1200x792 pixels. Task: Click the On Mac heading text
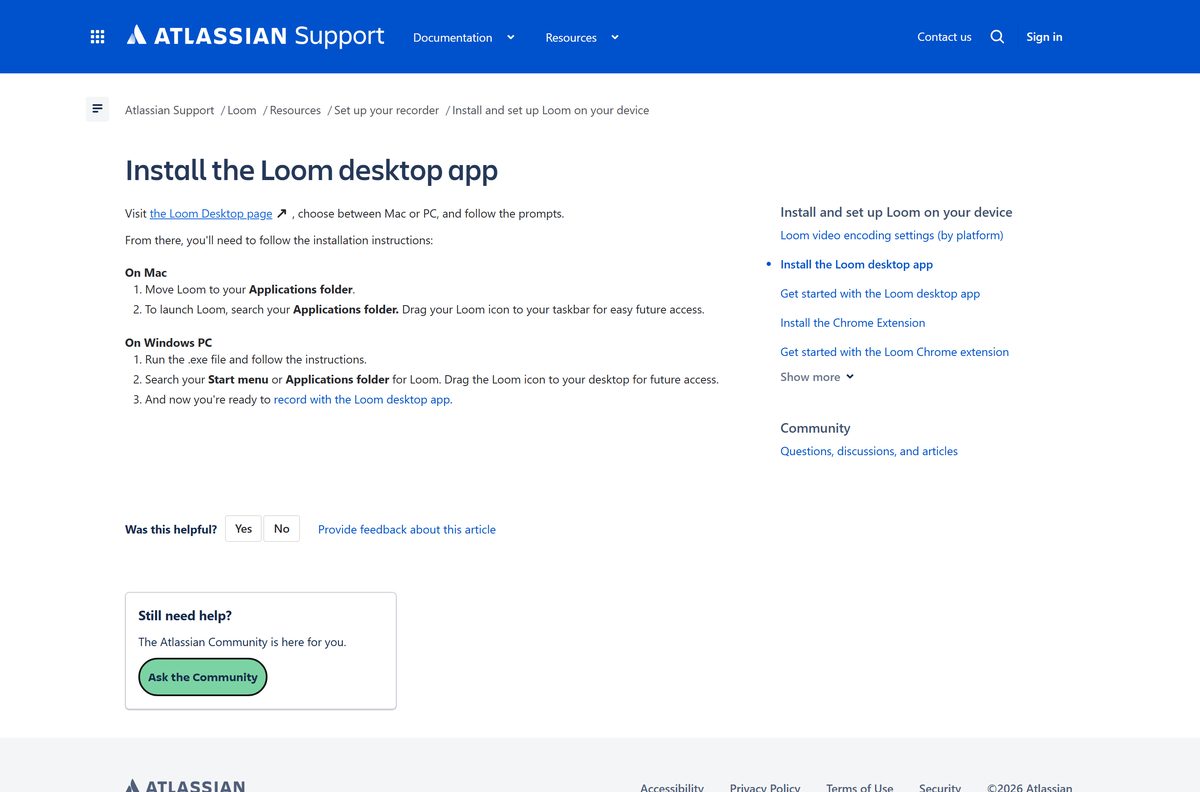(146, 272)
